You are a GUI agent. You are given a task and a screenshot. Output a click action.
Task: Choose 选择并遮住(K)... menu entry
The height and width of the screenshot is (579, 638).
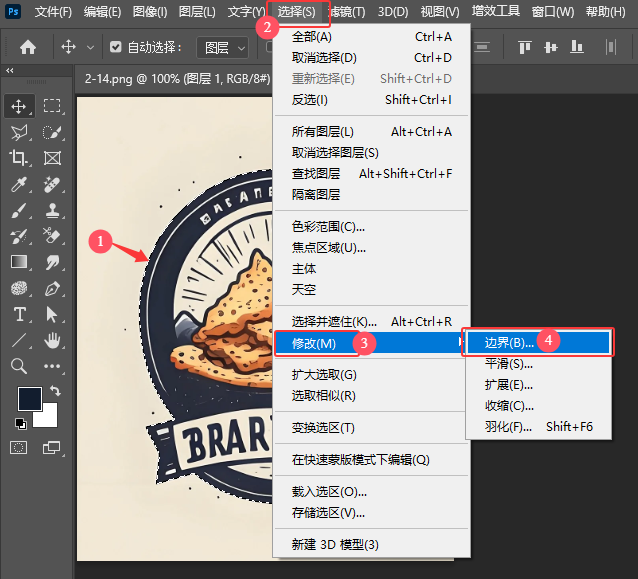tap(371, 322)
